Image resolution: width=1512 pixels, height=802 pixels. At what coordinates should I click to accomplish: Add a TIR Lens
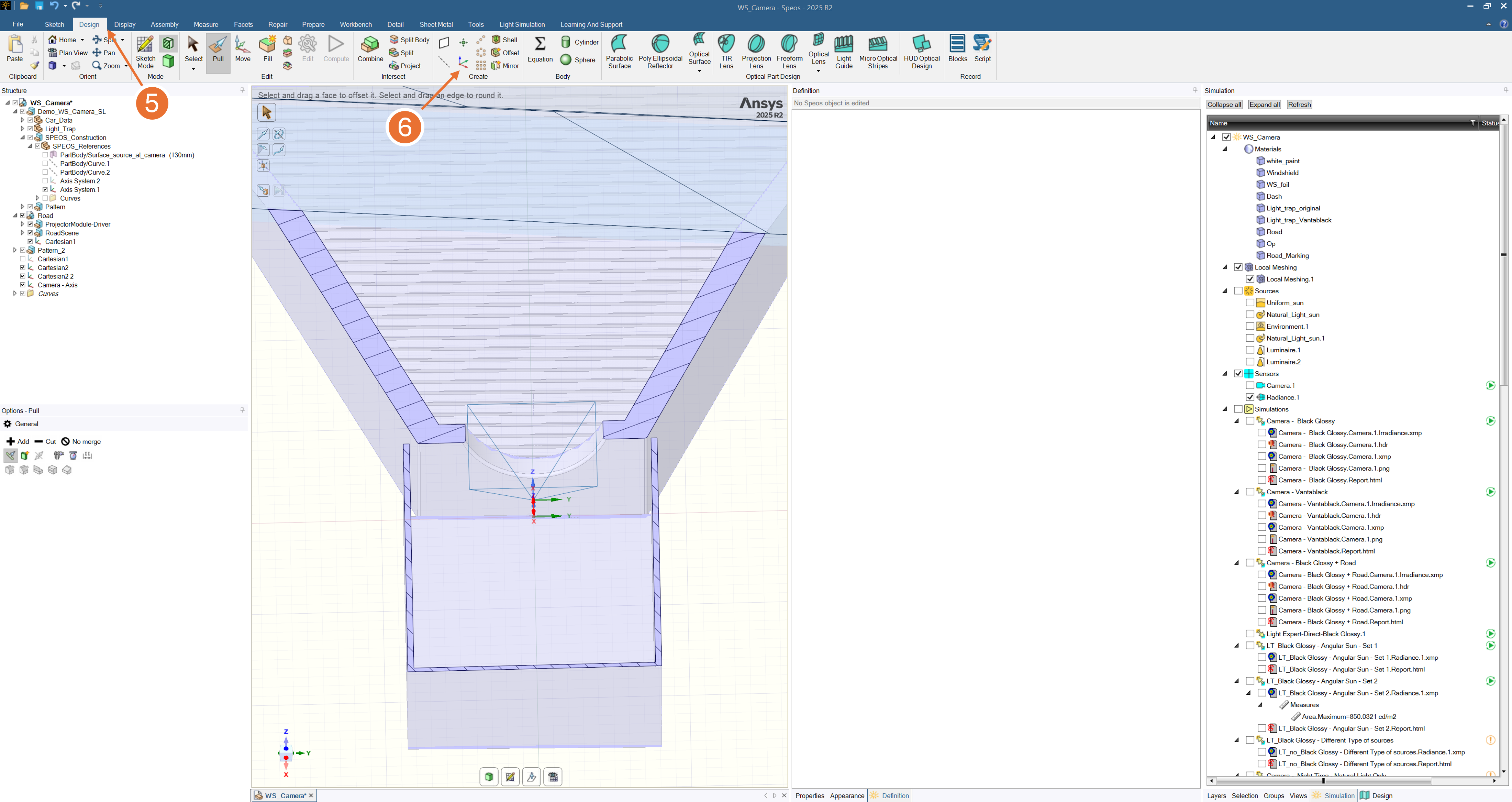[726, 52]
